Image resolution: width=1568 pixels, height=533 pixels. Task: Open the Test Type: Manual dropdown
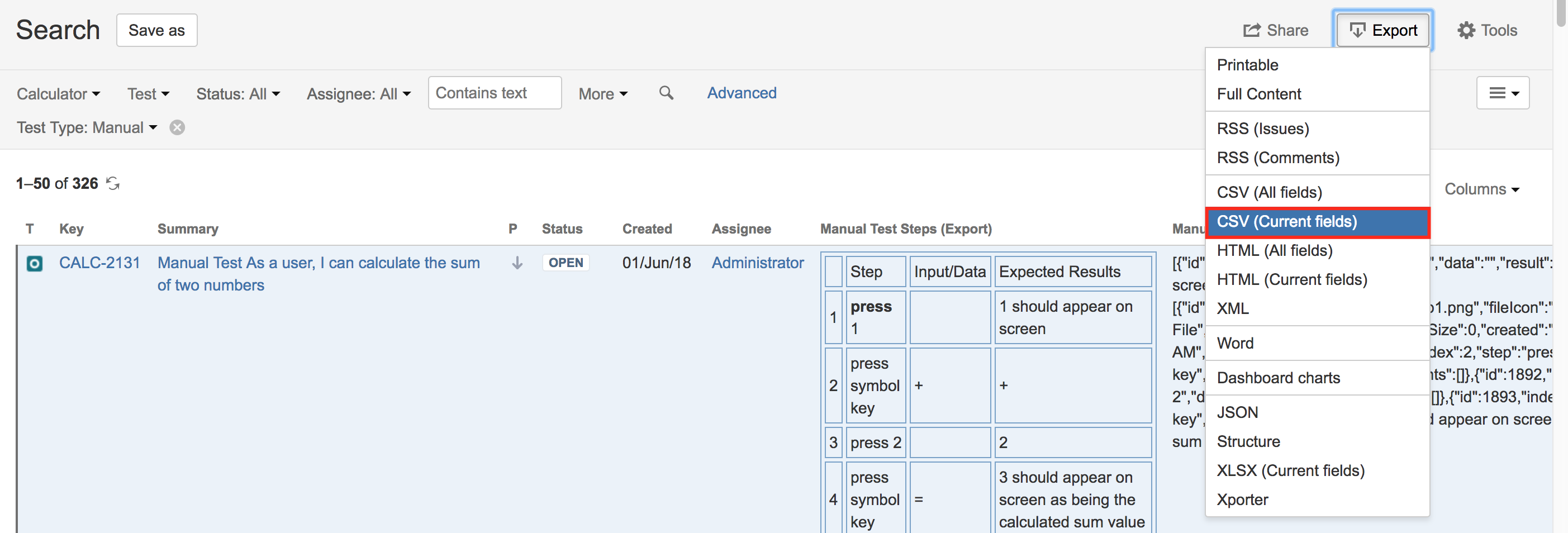[x=87, y=128]
